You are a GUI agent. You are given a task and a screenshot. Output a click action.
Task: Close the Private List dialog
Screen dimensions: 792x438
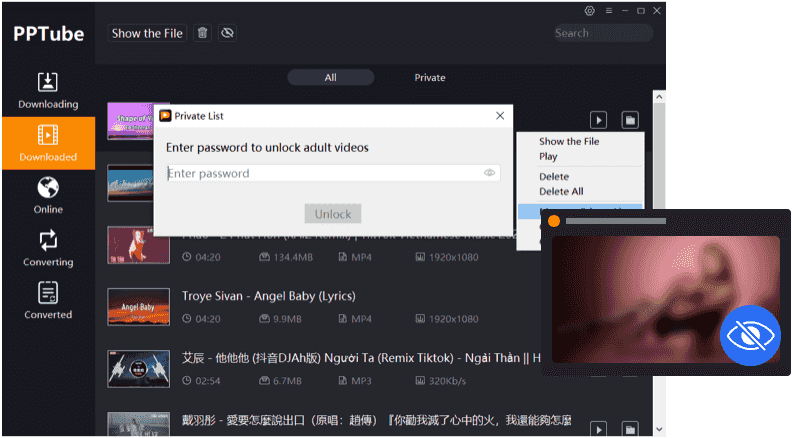click(x=500, y=116)
